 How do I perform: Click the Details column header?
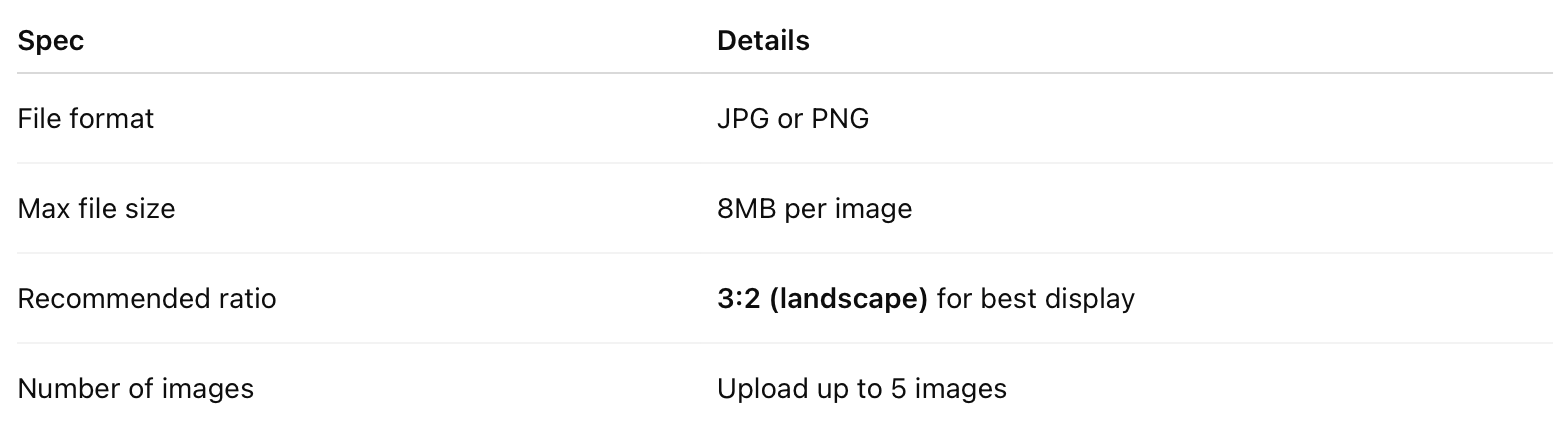[763, 41]
